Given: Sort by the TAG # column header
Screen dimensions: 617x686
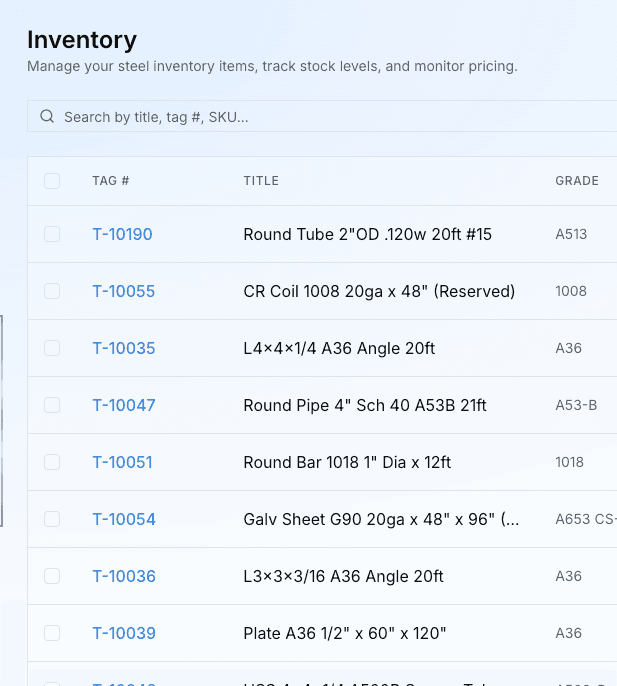Looking at the screenshot, I should coord(111,181).
